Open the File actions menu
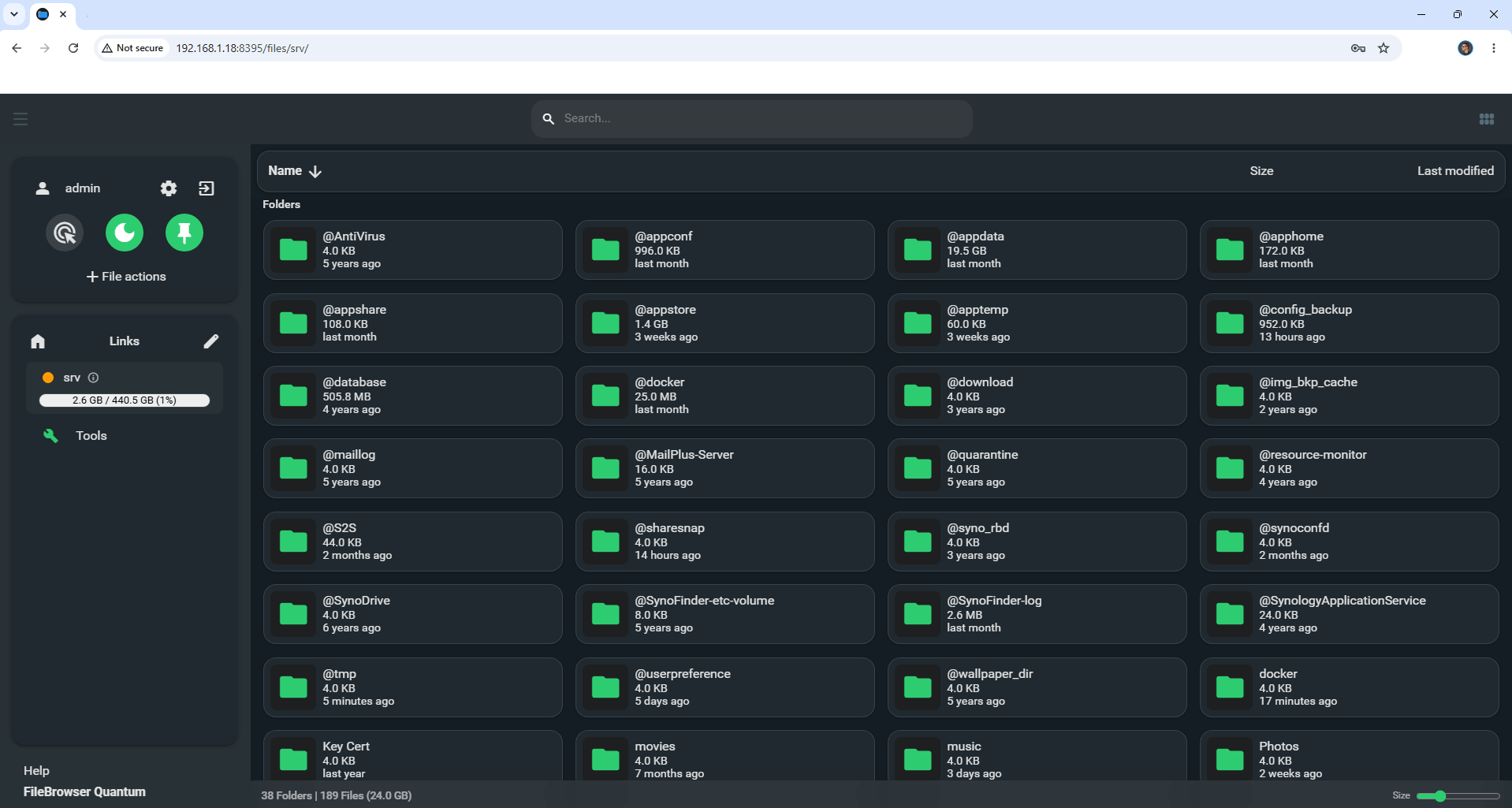1512x808 pixels. (126, 277)
